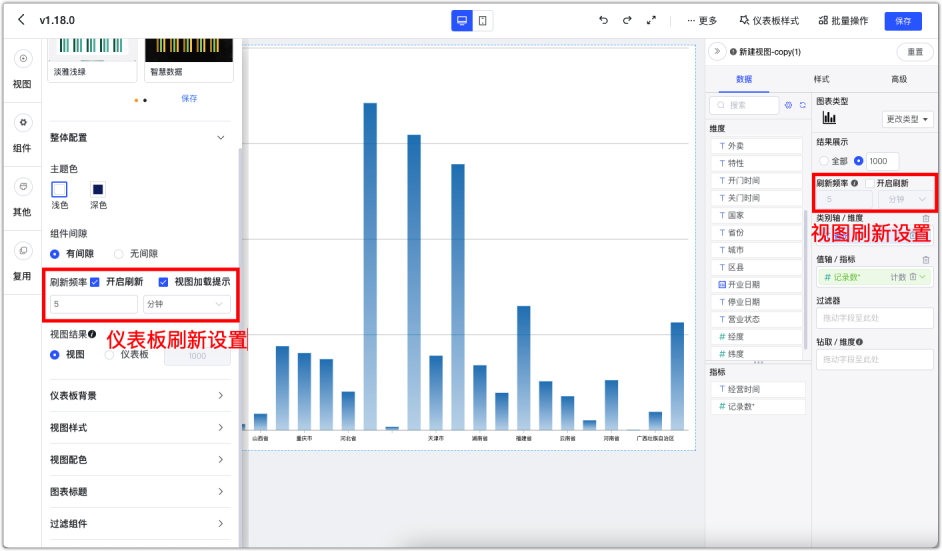The height and width of the screenshot is (551, 942).
Task: Switch to the 数据 tab
Action: [x=744, y=79]
